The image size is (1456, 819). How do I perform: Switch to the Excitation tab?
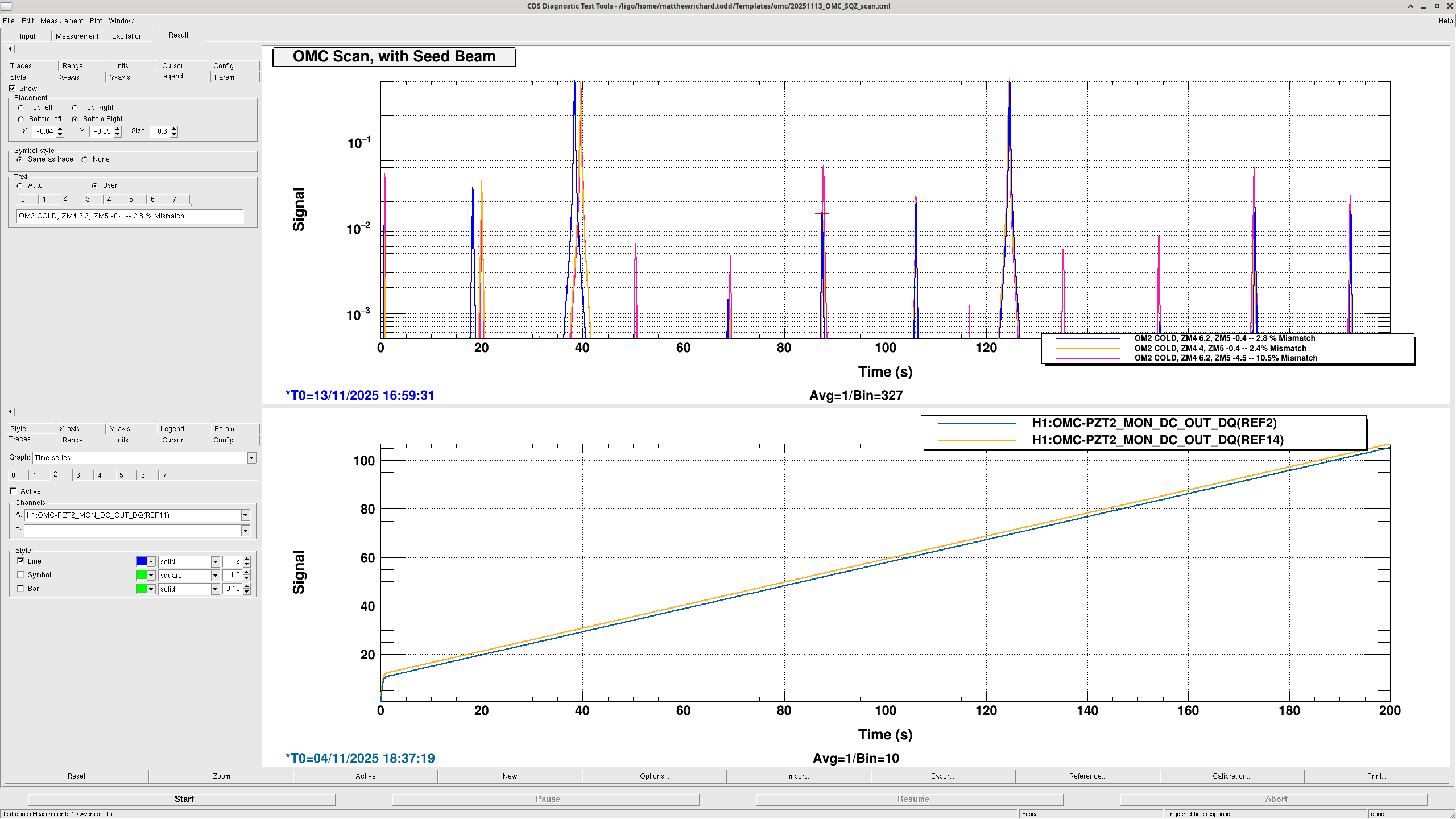[127, 36]
